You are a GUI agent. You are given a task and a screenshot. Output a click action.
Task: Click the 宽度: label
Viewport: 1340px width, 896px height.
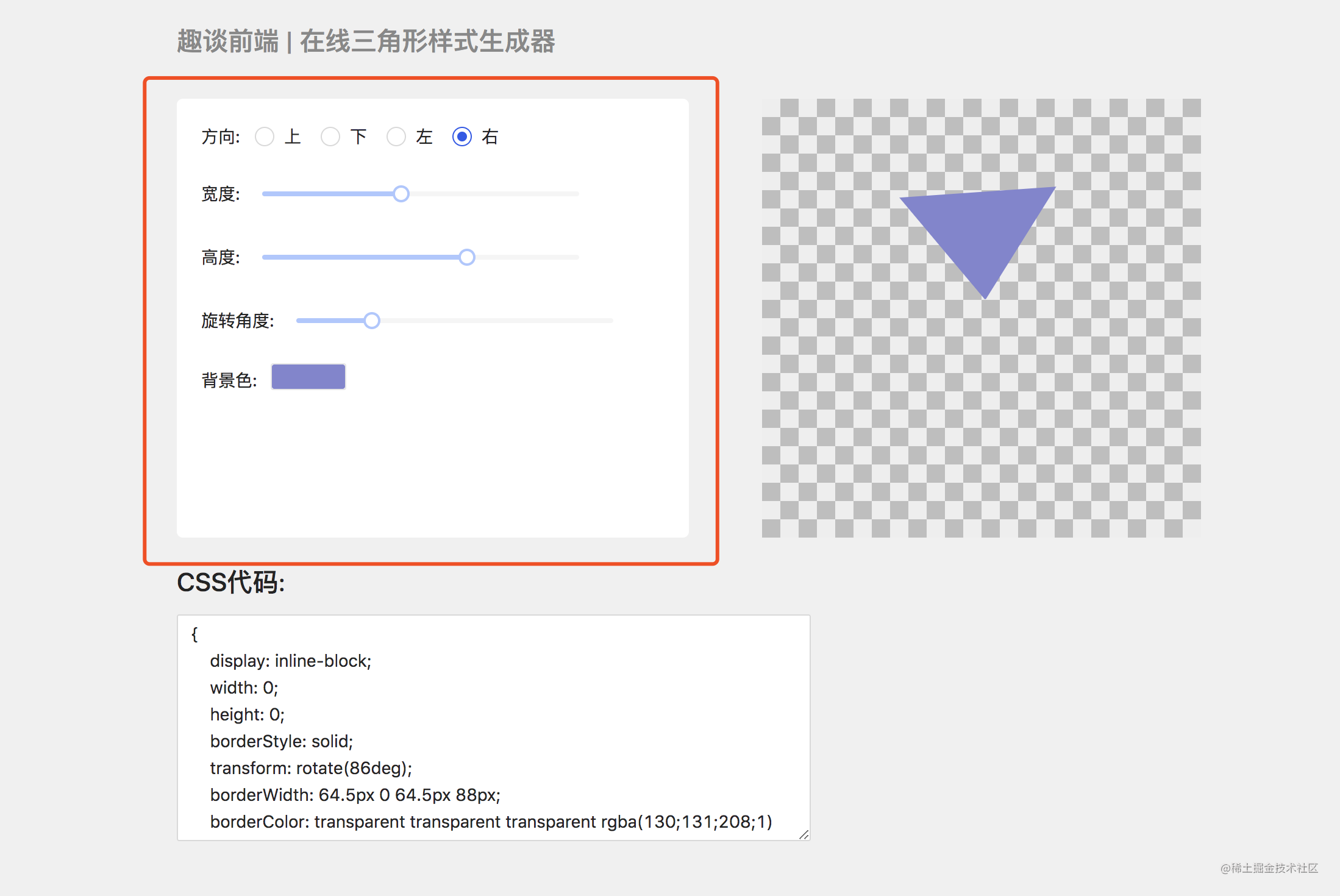tap(221, 194)
